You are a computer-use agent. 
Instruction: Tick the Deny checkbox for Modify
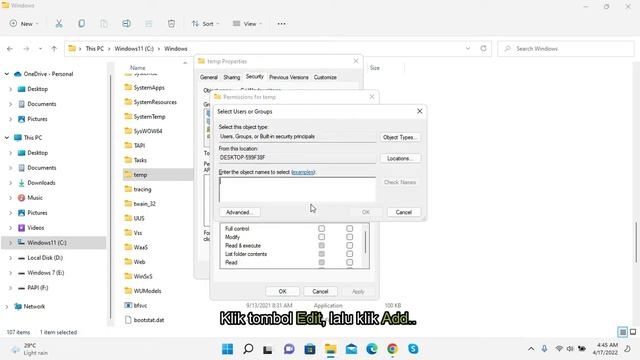[349, 237]
